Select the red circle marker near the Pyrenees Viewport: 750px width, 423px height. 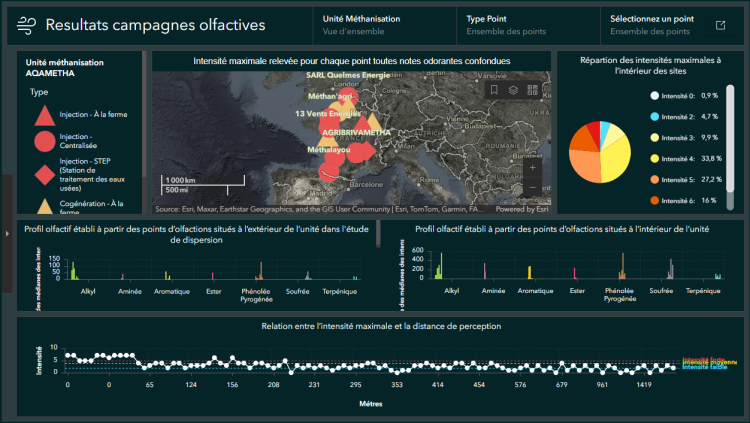tap(329, 172)
